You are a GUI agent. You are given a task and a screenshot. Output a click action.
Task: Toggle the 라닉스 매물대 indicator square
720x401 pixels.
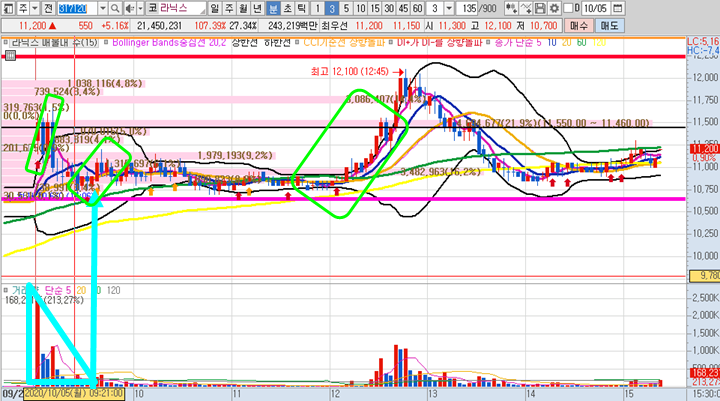coord(6,42)
